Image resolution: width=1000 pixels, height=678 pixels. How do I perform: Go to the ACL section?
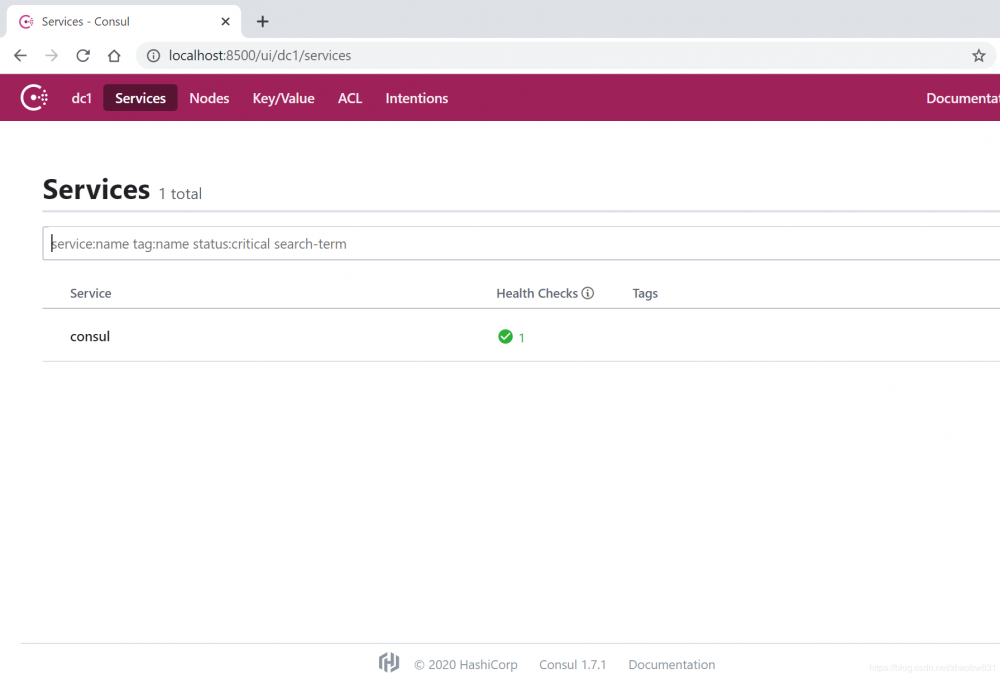tap(349, 98)
